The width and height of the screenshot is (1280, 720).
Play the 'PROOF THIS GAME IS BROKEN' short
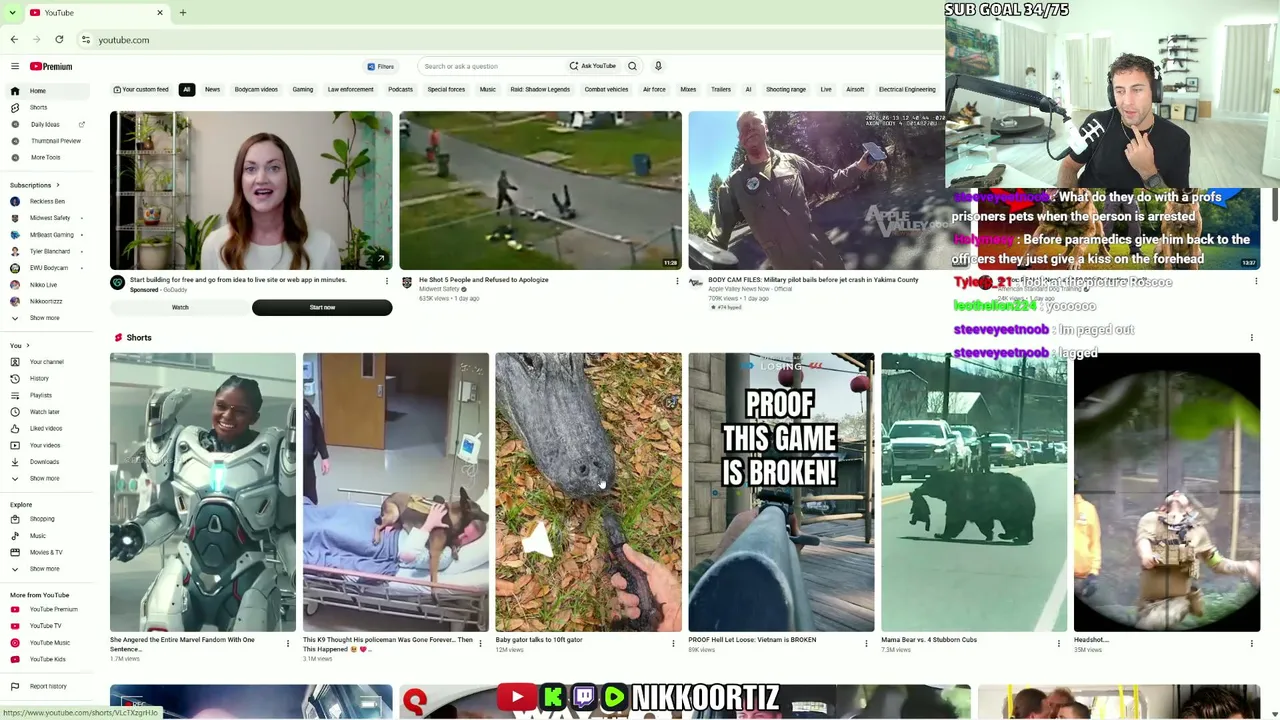(x=781, y=492)
